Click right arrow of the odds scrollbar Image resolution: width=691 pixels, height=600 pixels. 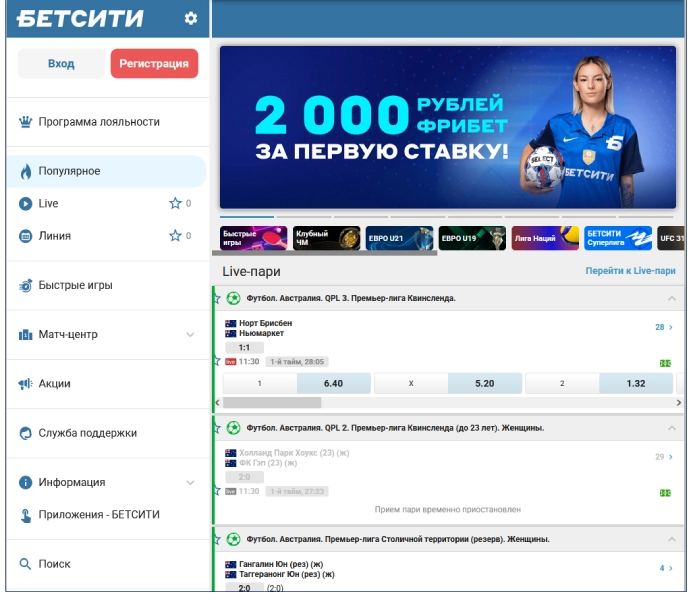[x=679, y=403]
